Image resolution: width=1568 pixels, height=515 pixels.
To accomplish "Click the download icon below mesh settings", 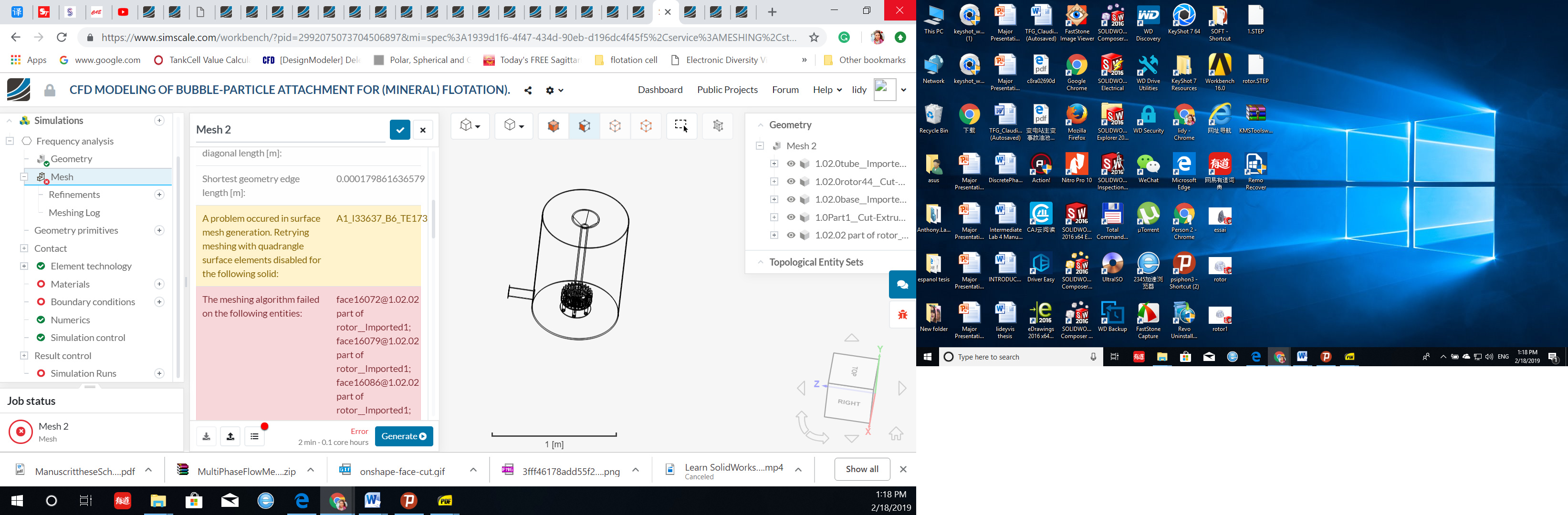I will point(206,436).
